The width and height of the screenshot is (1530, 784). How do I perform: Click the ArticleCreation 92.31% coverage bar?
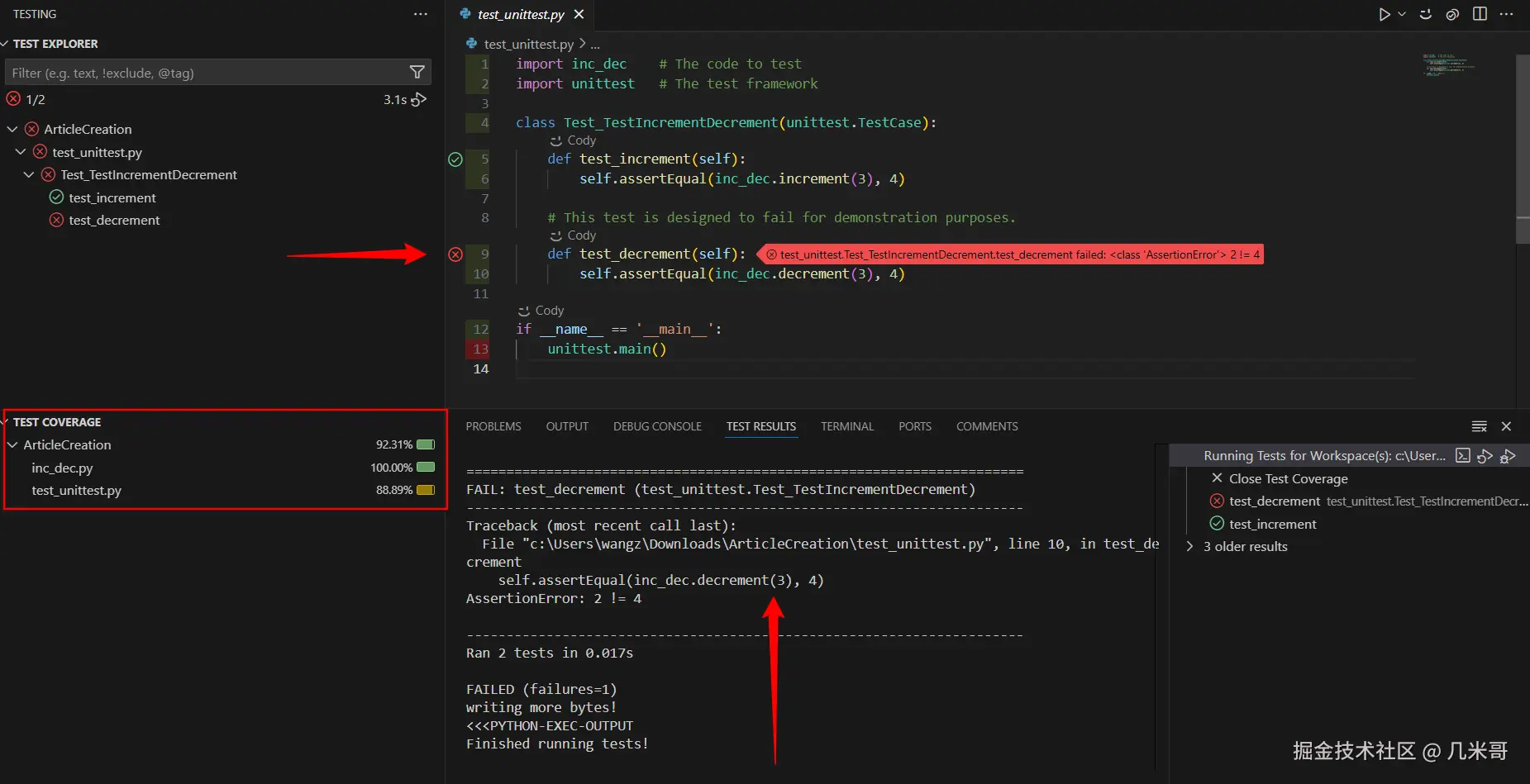(x=426, y=444)
